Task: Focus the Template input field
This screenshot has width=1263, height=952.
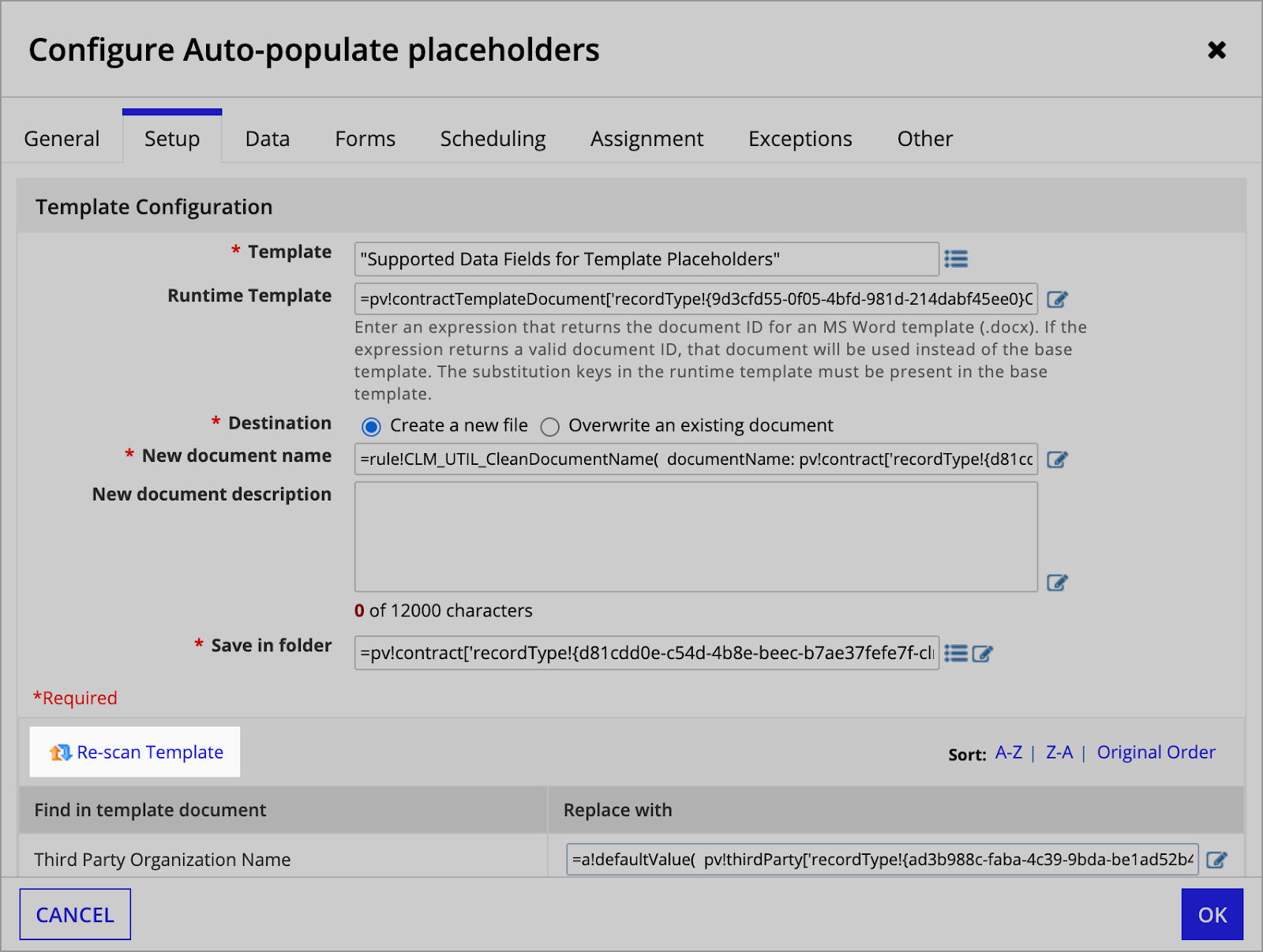Action: coord(646,259)
